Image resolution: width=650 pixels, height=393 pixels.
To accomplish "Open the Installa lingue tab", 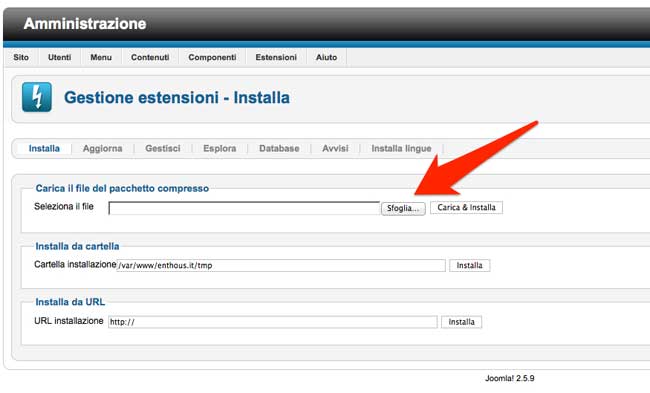I will (x=401, y=148).
